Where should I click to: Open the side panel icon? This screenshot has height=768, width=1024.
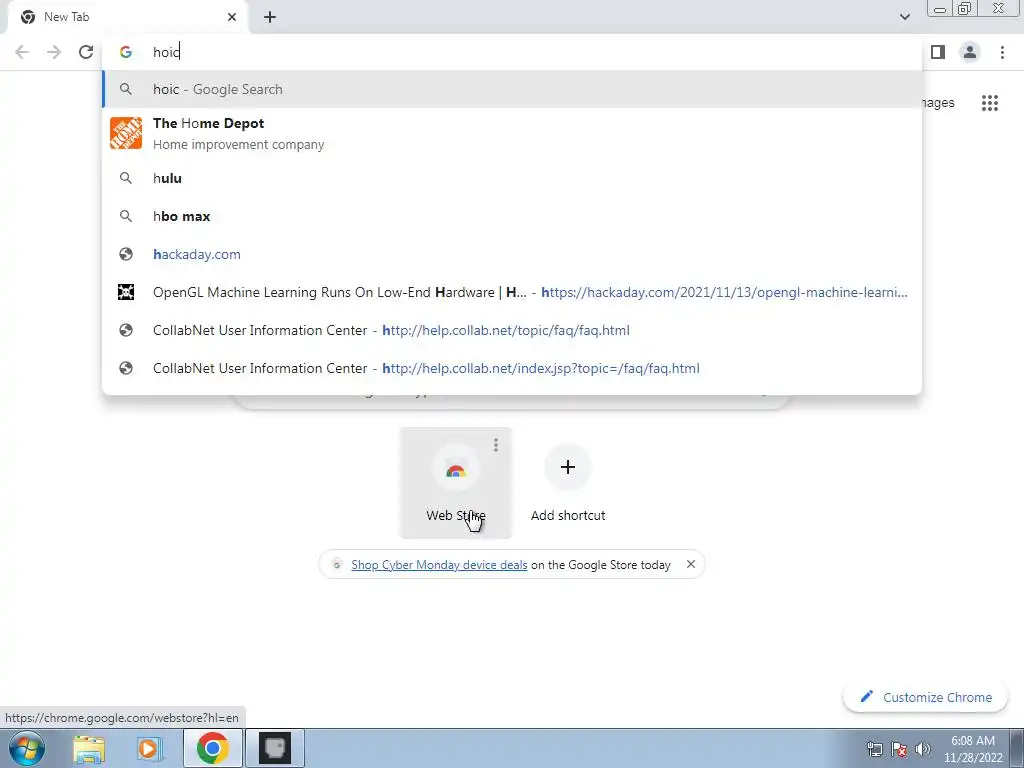click(x=938, y=52)
